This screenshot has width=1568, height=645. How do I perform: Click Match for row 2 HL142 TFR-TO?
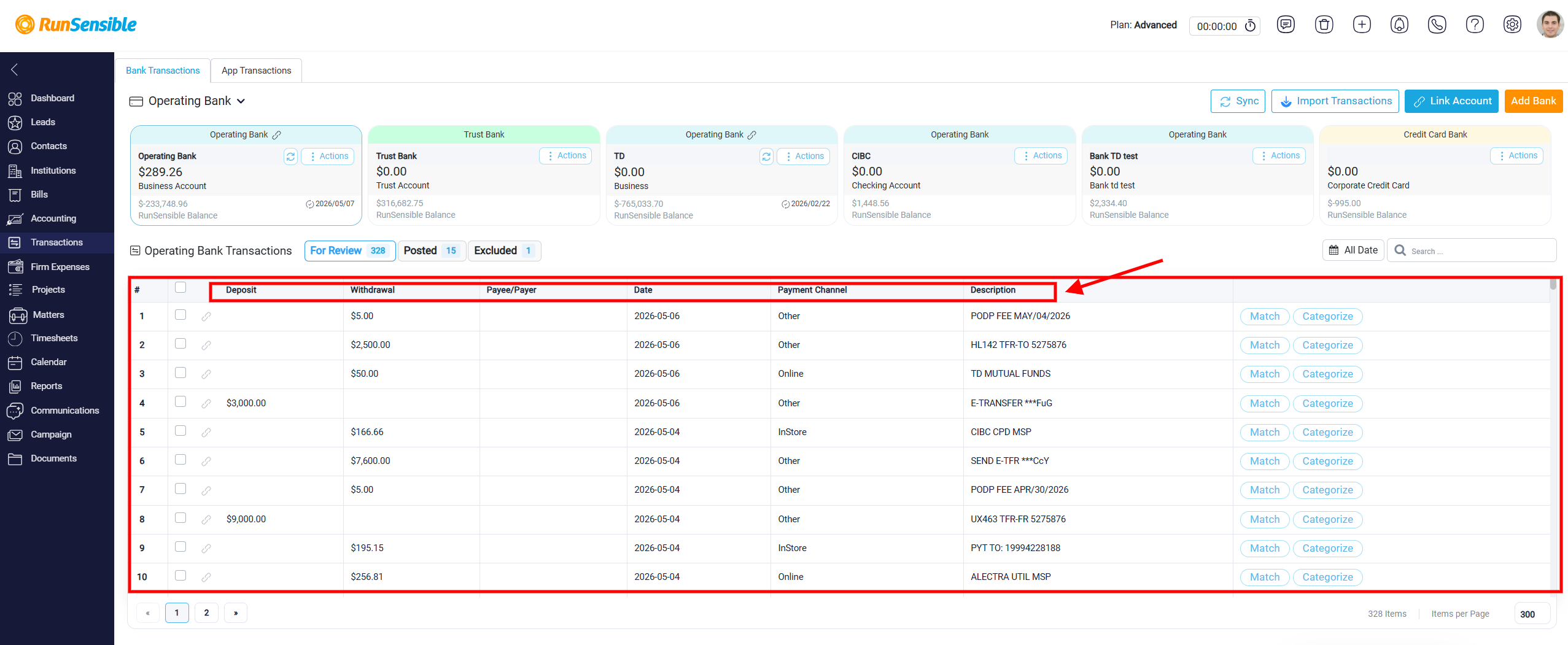coord(1265,346)
